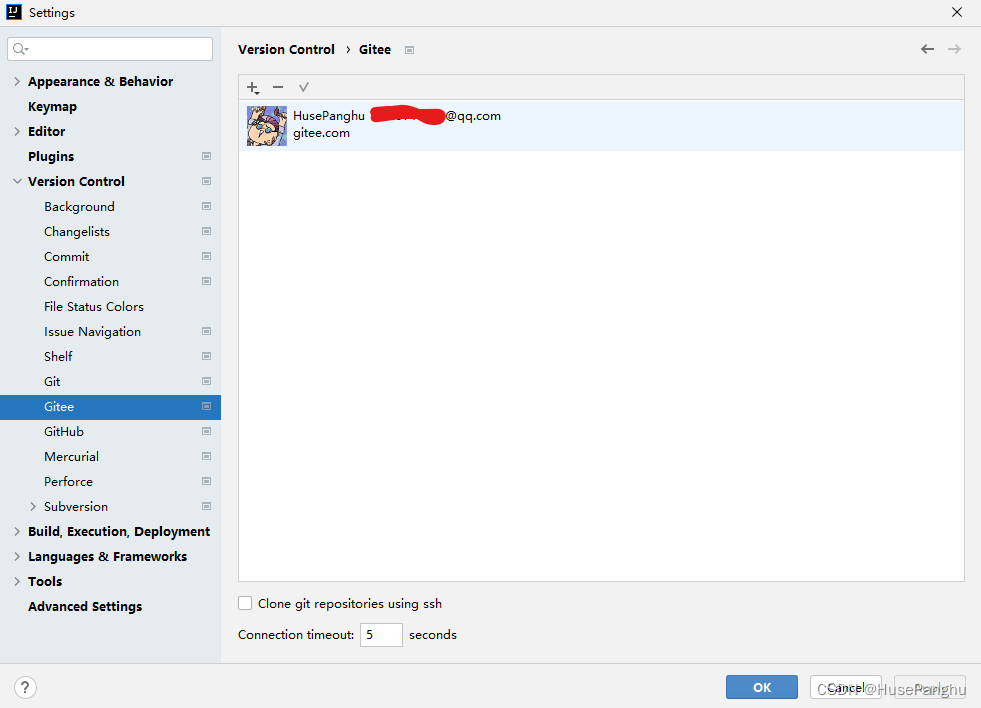981x708 pixels.
Task: Add a new Gitee account with plus icon
Action: pyautogui.click(x=252, y=88)
